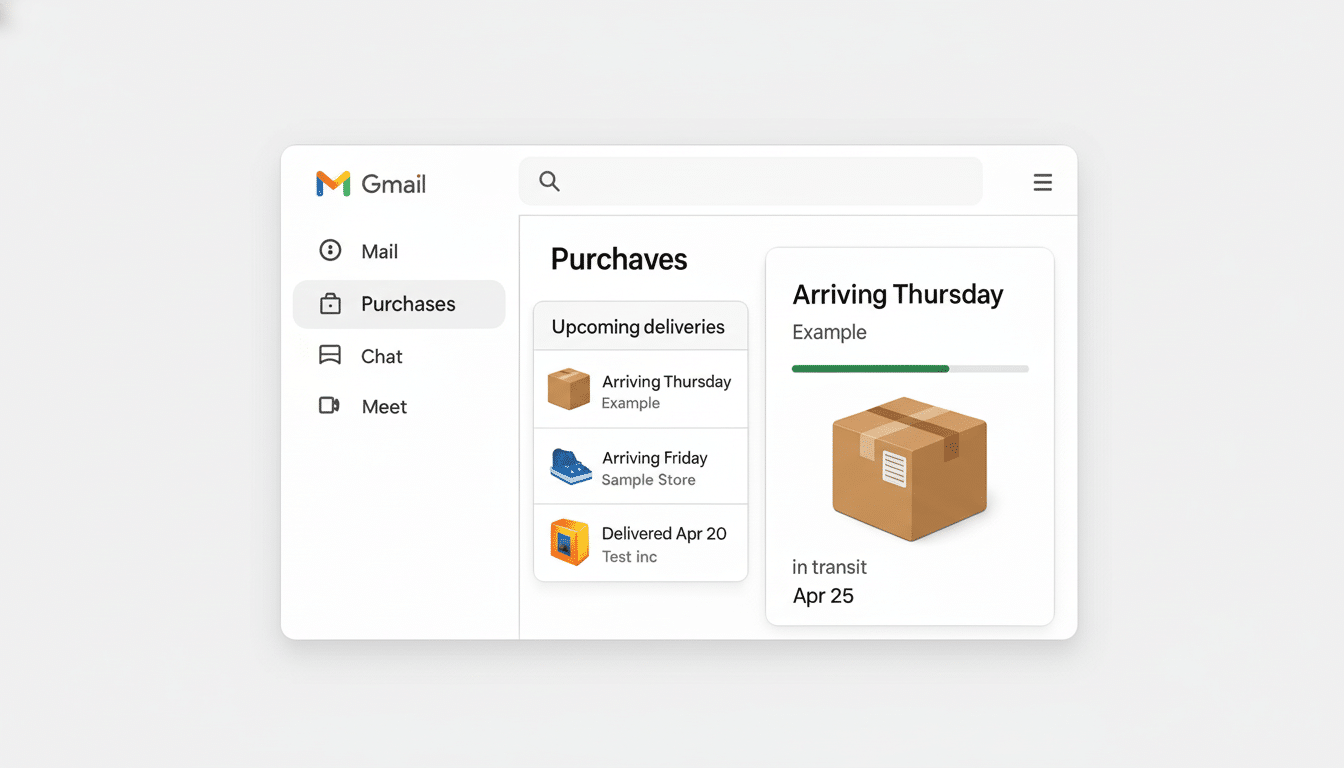The width and height of the screenshot is (1344, 768).
Task: Launch Meet using the camera icon
Action: pos(330,406)
